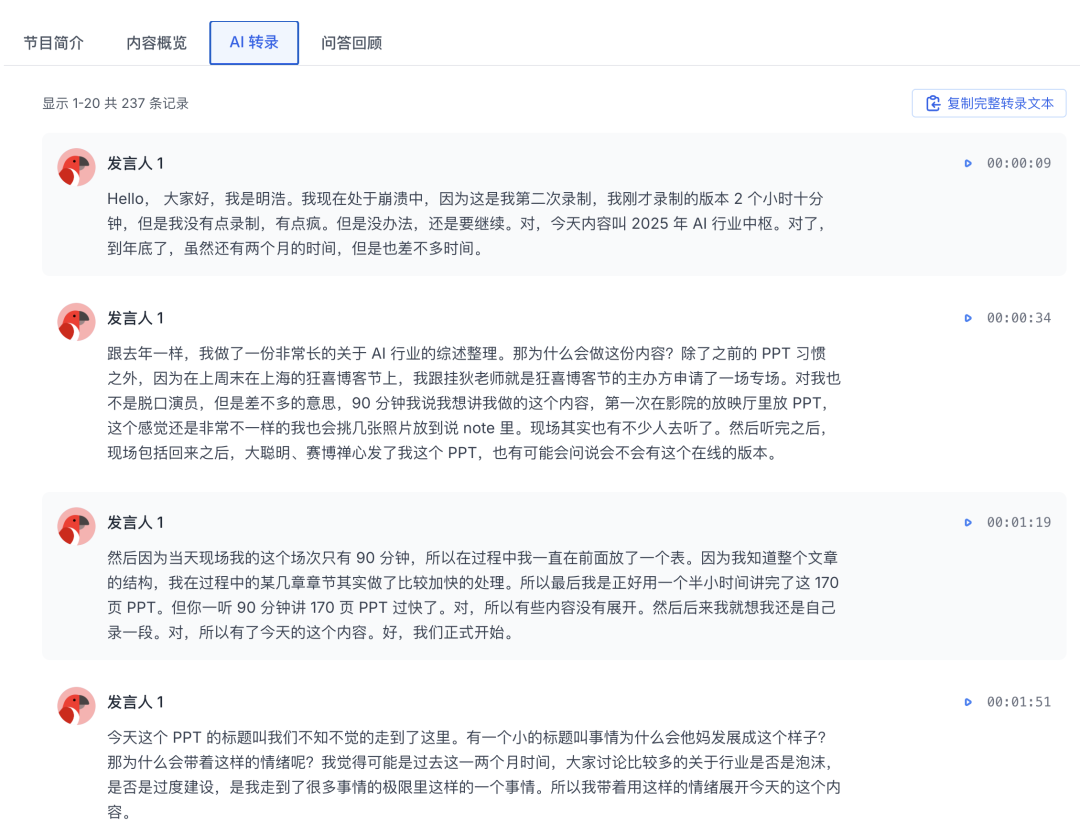
Task: Select the AI 转录 tab
Action: 253,43
